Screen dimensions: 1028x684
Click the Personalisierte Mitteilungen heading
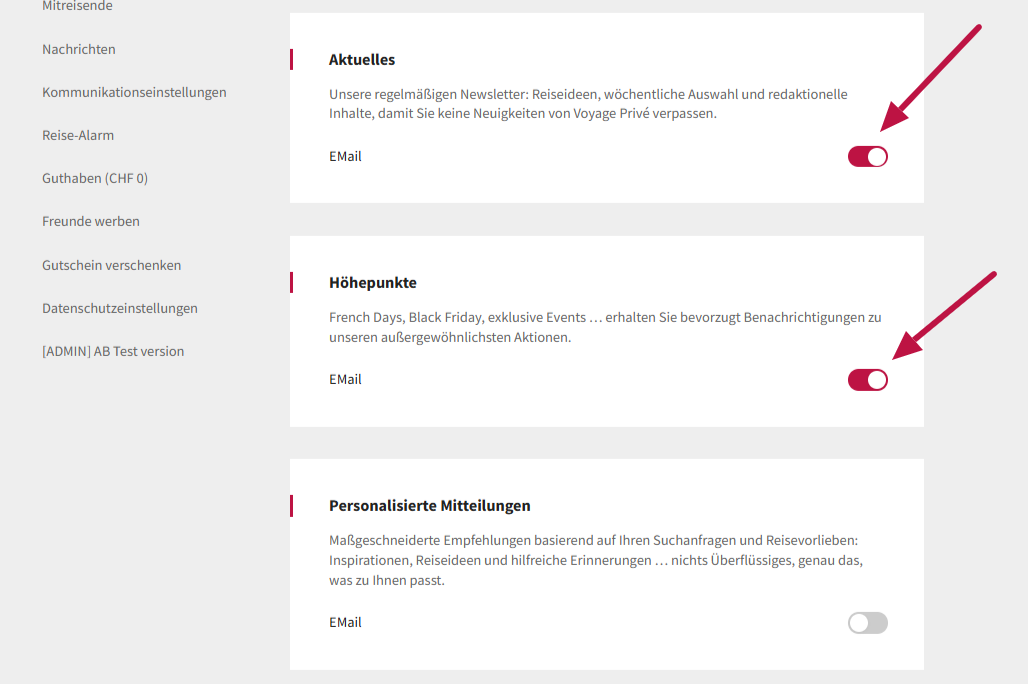coord(430,506)
